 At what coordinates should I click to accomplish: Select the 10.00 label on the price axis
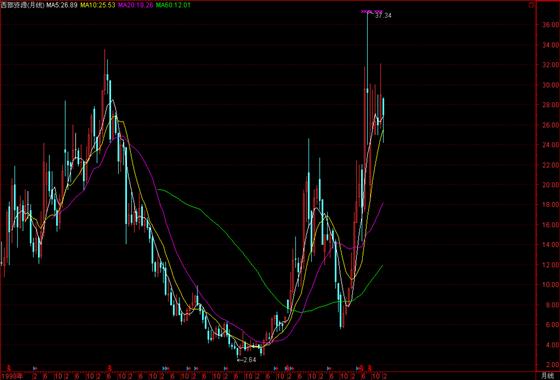tap(551, 285)
